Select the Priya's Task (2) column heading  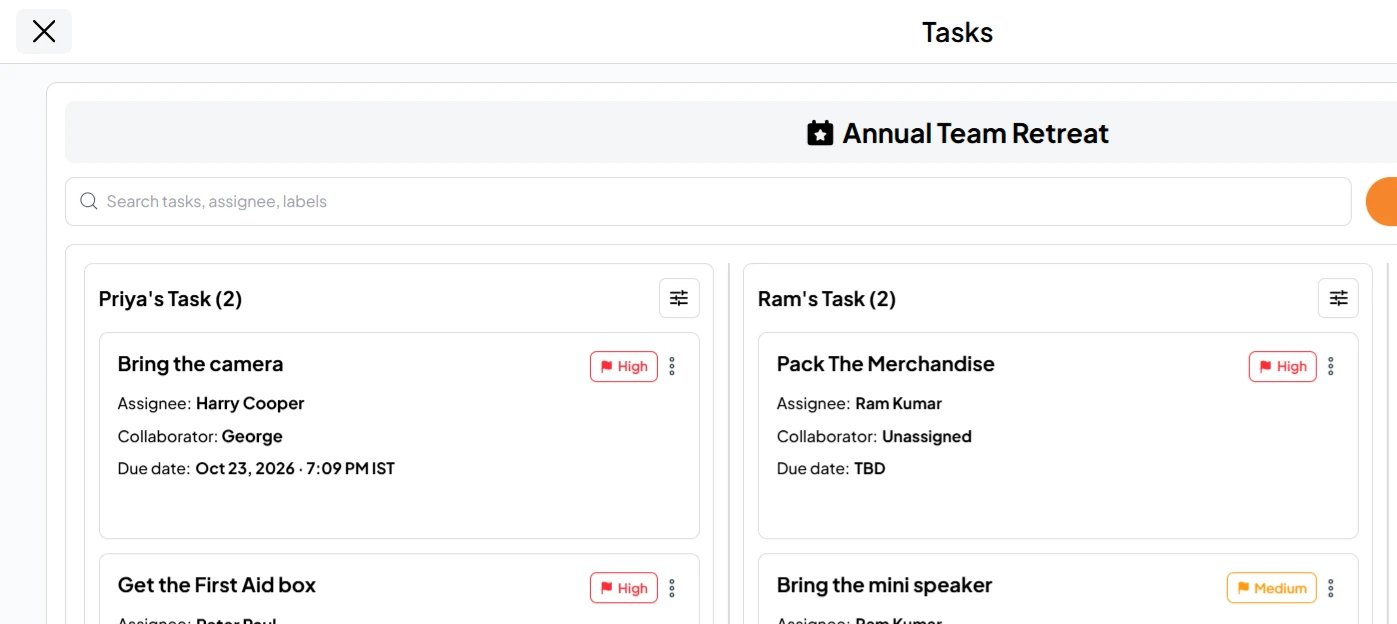pyautogui.click(x=170, y=299)
